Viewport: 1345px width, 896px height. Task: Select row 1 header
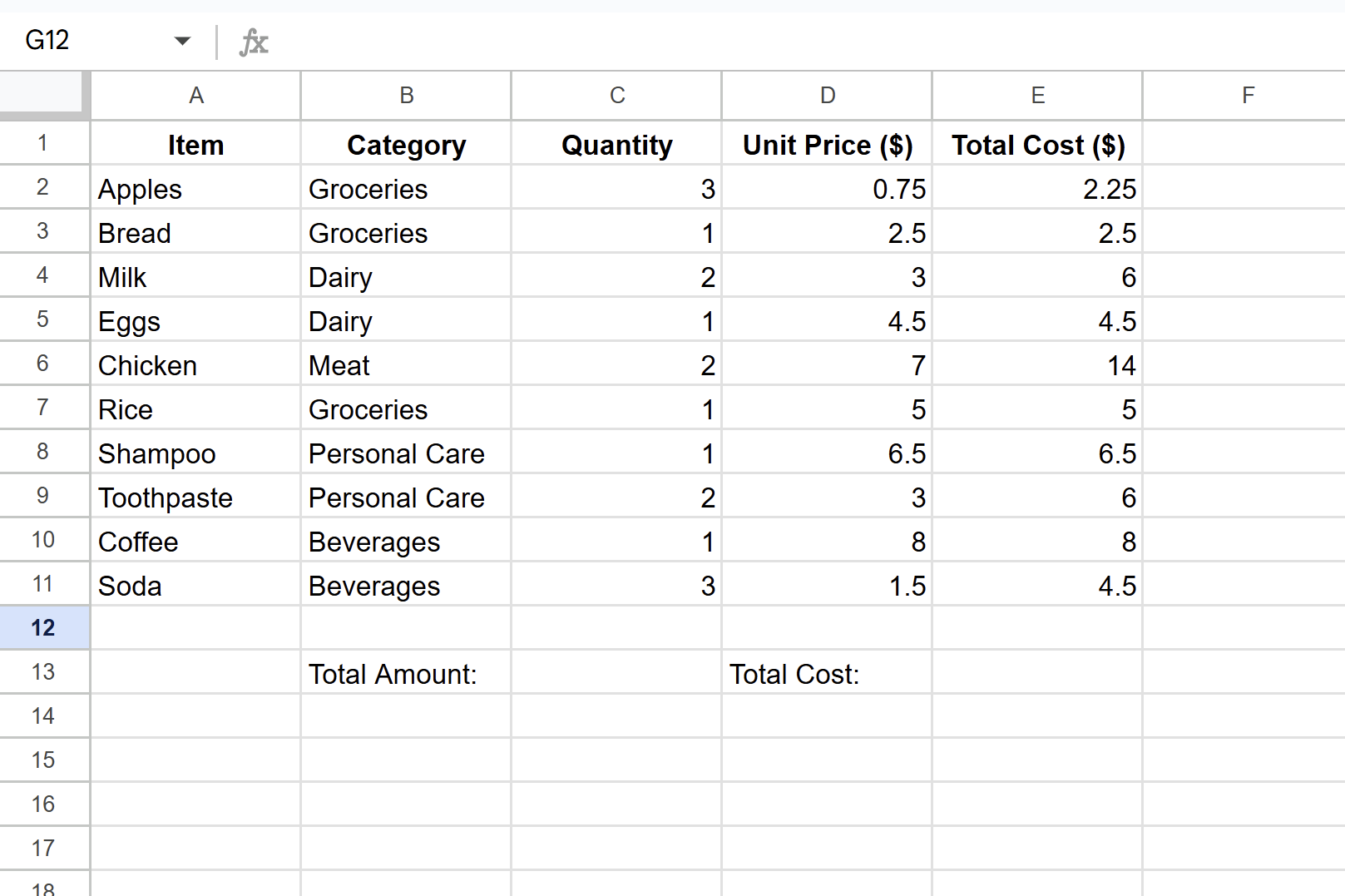pyautogui.click(x=43, y=144)
